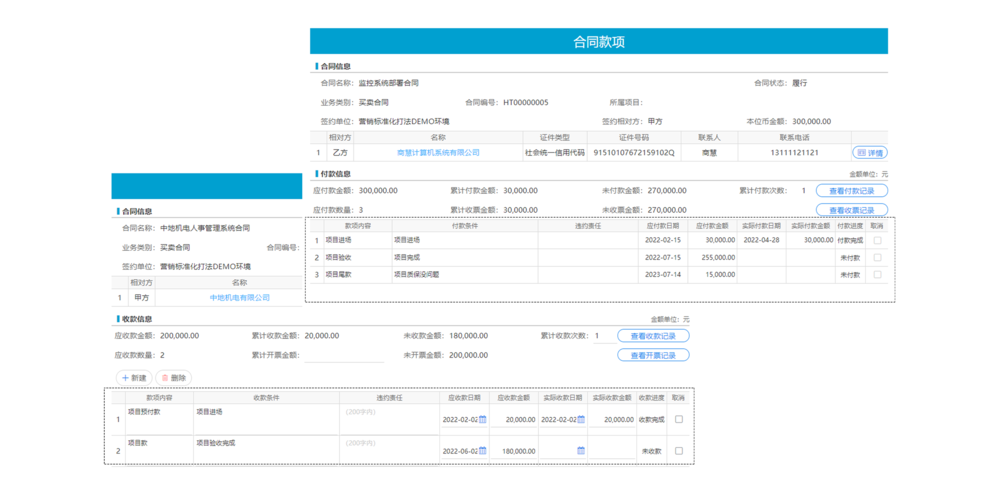Click the 查看付款记录 button
Image resolution: width=1000 pixels, height=499 pixels.
click(851, 190)
